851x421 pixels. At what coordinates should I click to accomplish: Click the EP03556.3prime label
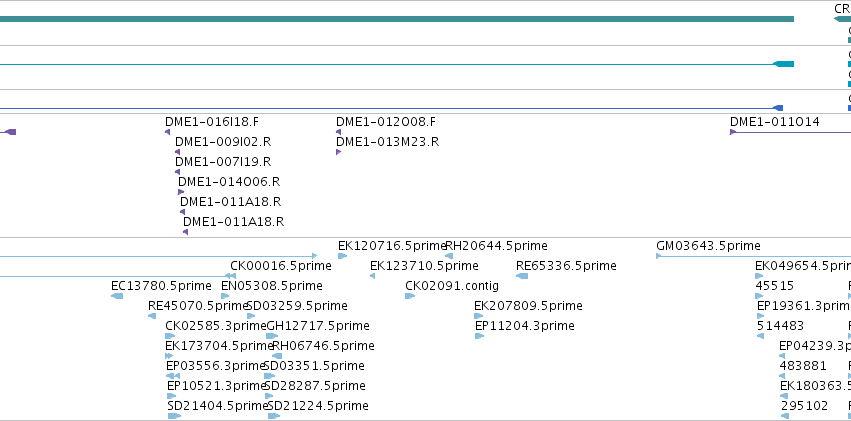(215, 366)
